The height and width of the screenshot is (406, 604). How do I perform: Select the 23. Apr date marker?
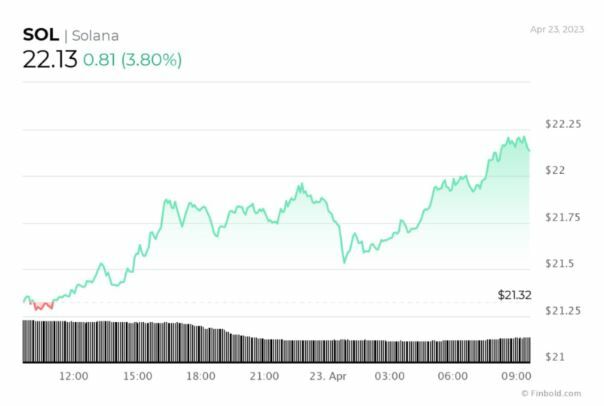coord(328,376)
